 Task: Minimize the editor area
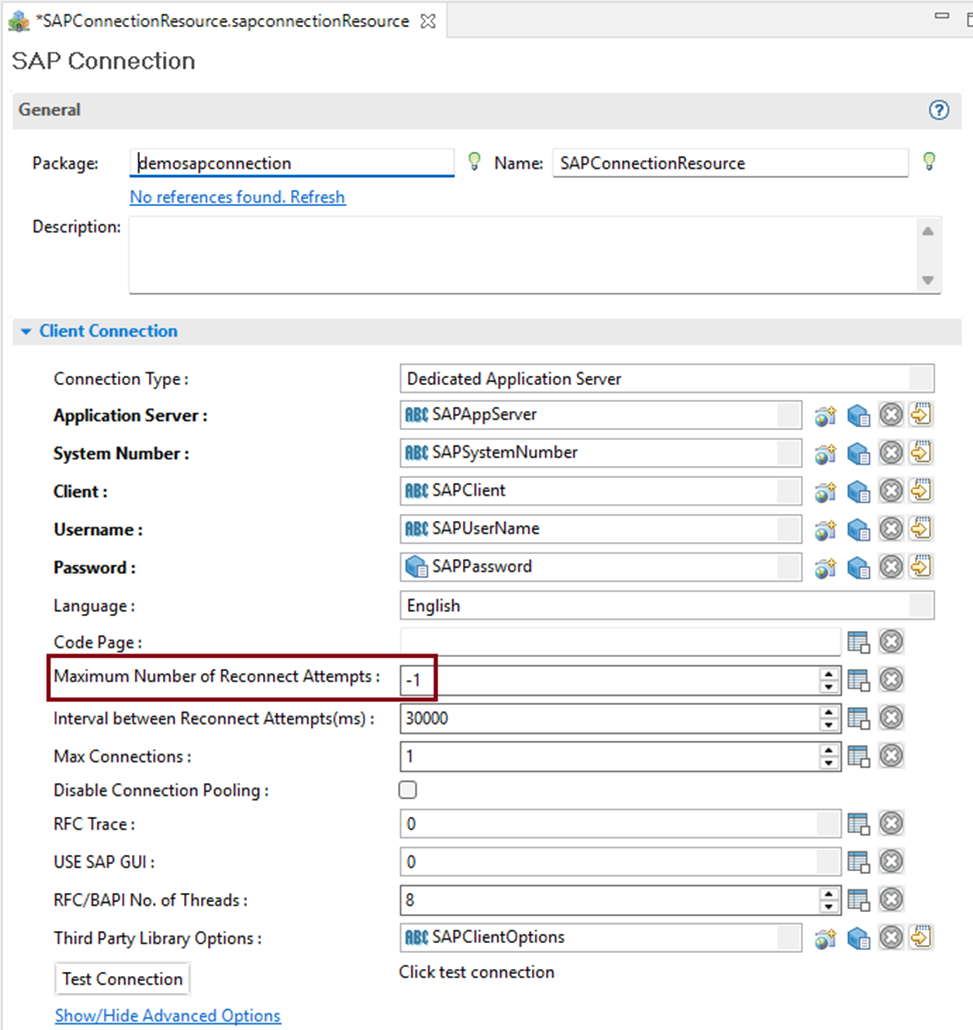tap(942, 15)
